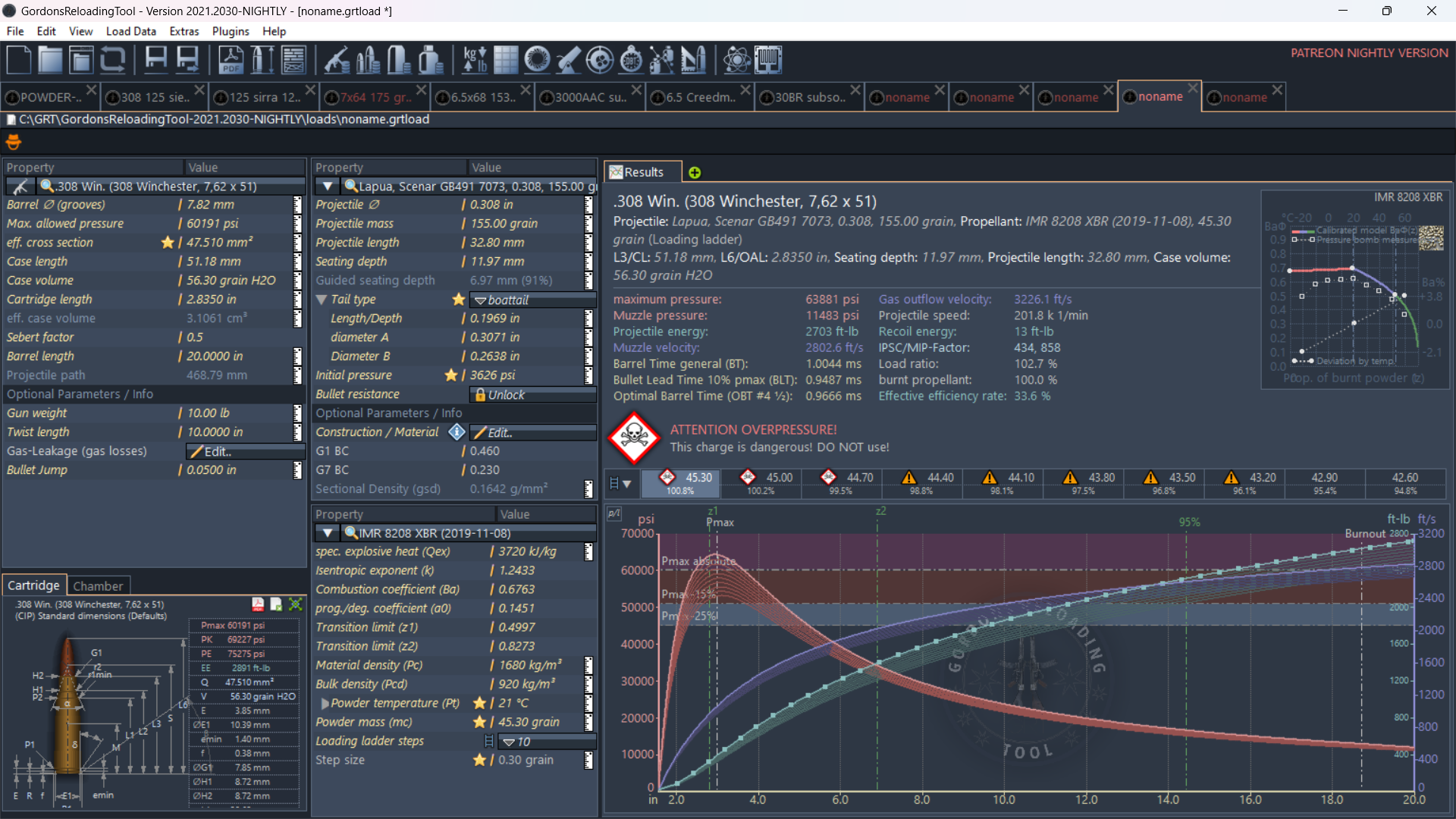Expand the Powder temperature (Pt) row

click(x=325, y=704)
